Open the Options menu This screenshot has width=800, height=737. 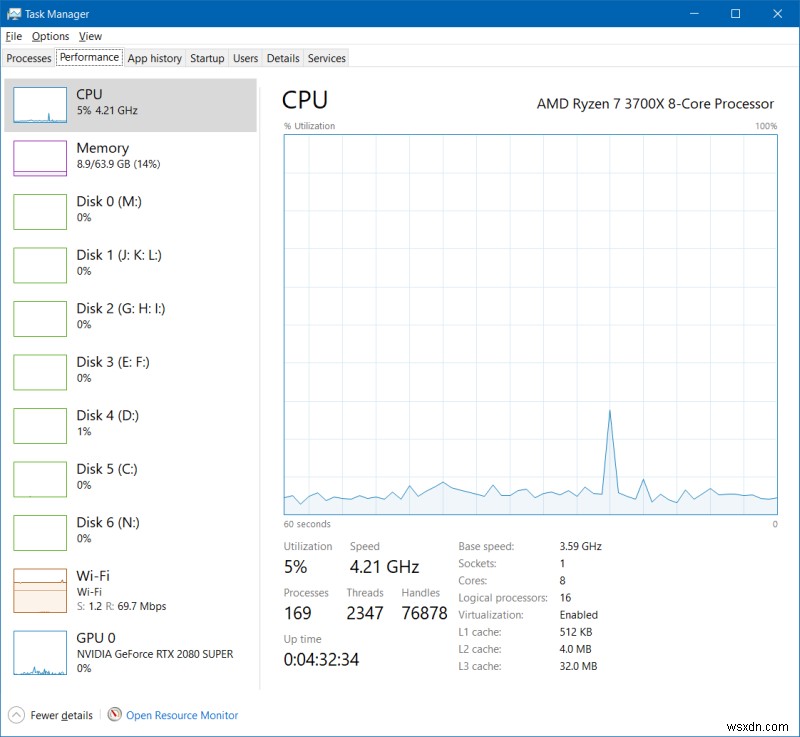tap(50, 36)
